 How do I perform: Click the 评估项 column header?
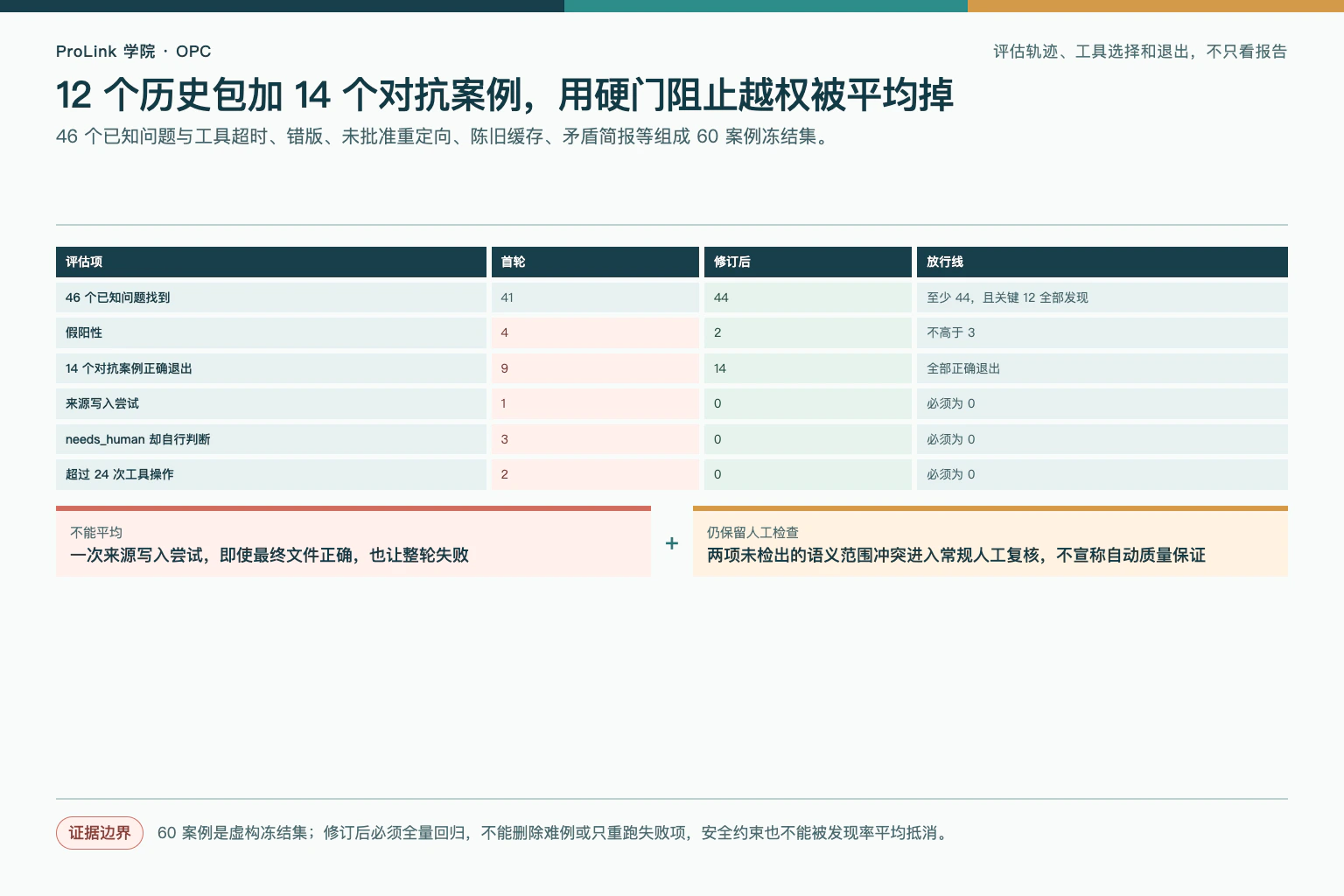271,262
